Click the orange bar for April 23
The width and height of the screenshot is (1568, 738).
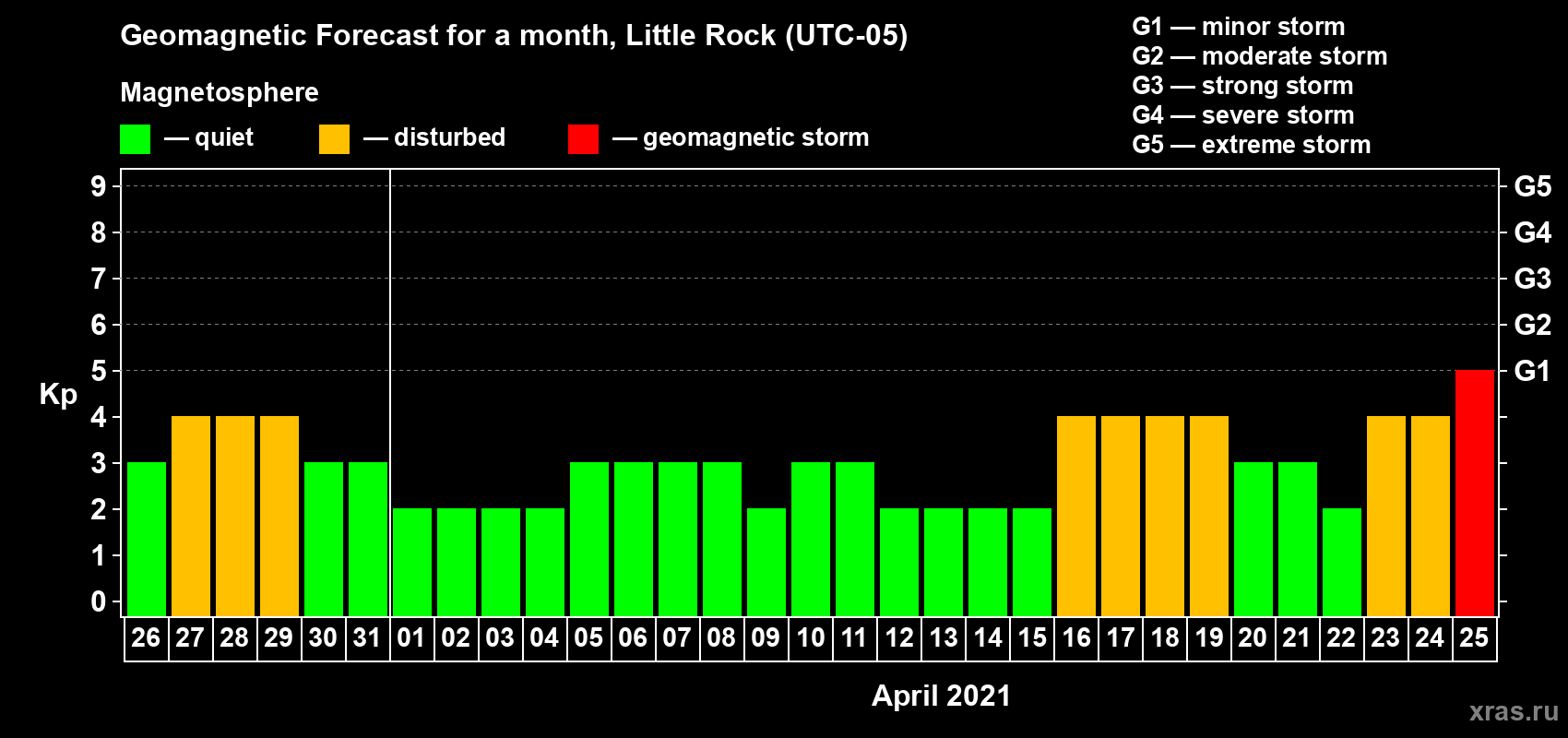tap(1386, 517)
